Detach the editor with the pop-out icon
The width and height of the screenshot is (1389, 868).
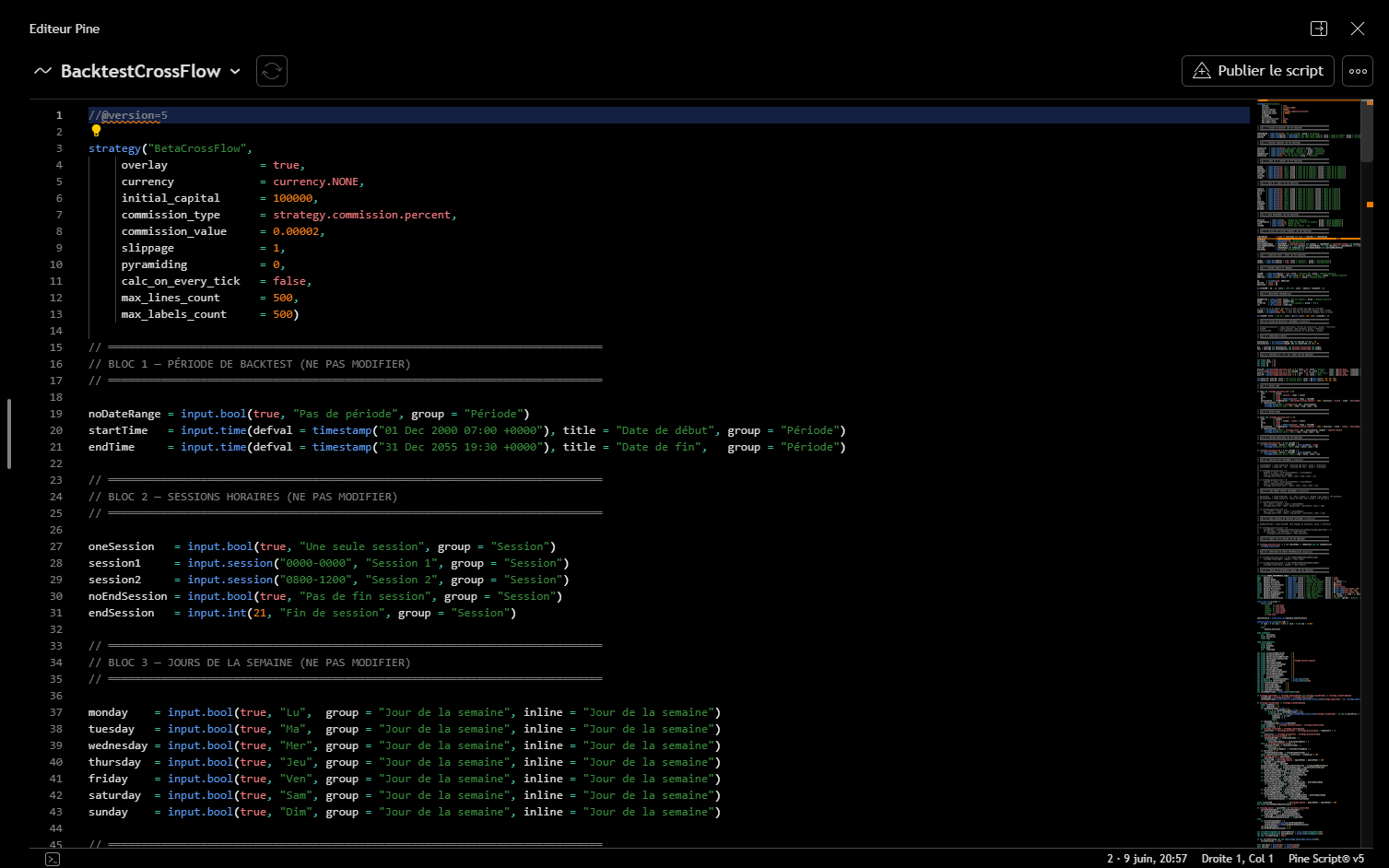click(x=1319, y=29)
